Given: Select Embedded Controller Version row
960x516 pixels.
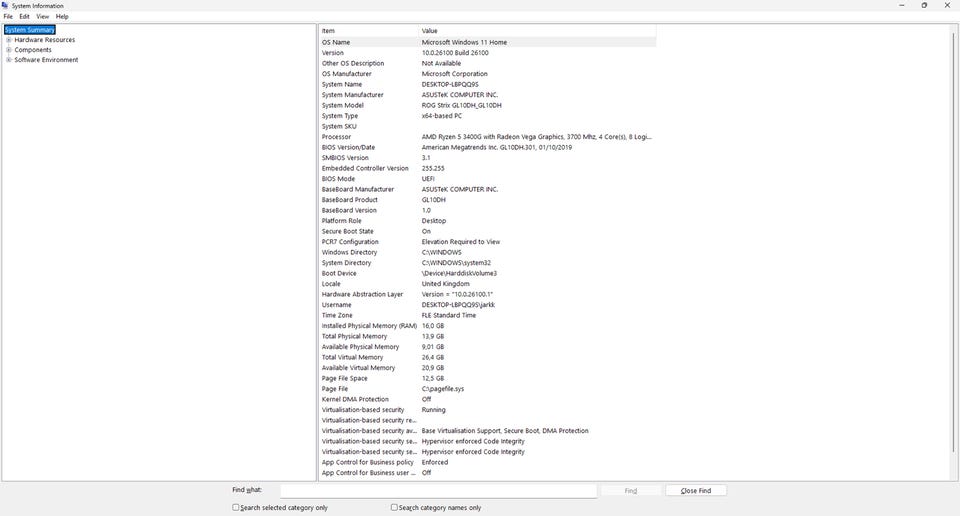Looking at the screenshot, I should [x=487, y=168].
